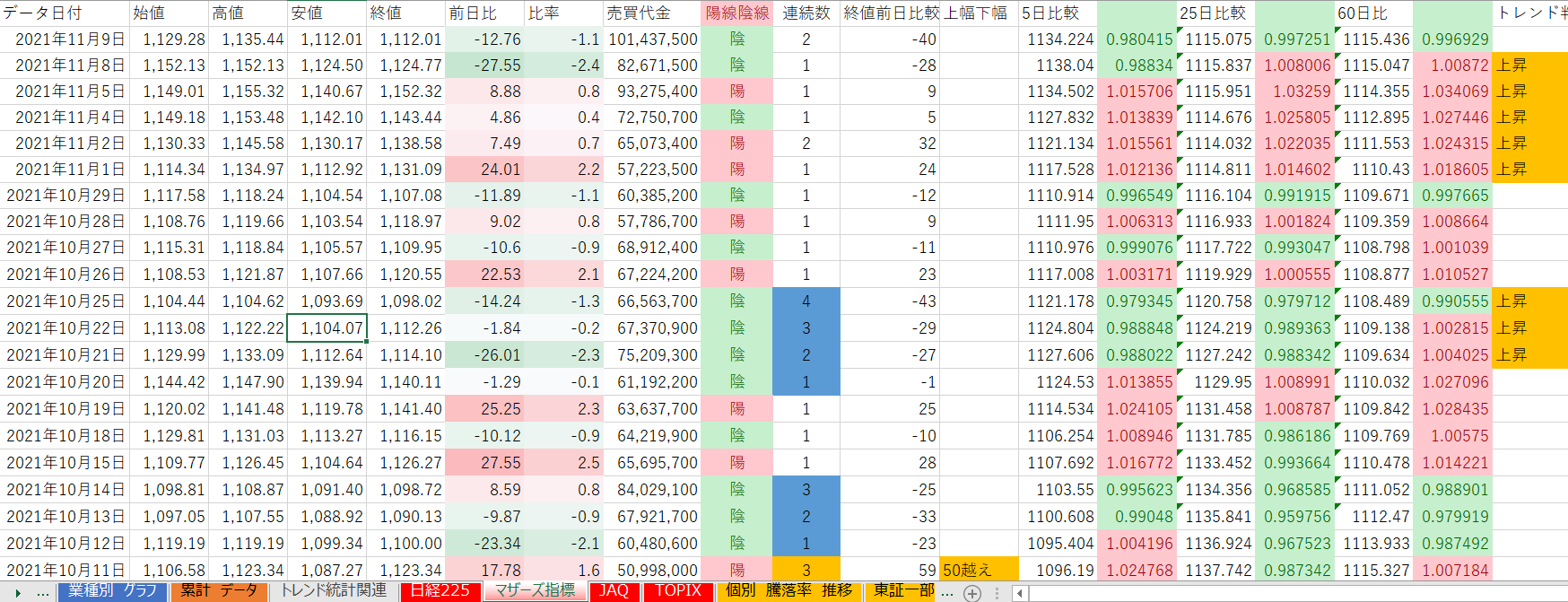Screen dimensions: 1568x602
Task: Select the 2021年11月9日 date cell
Action: pos(65,39)
